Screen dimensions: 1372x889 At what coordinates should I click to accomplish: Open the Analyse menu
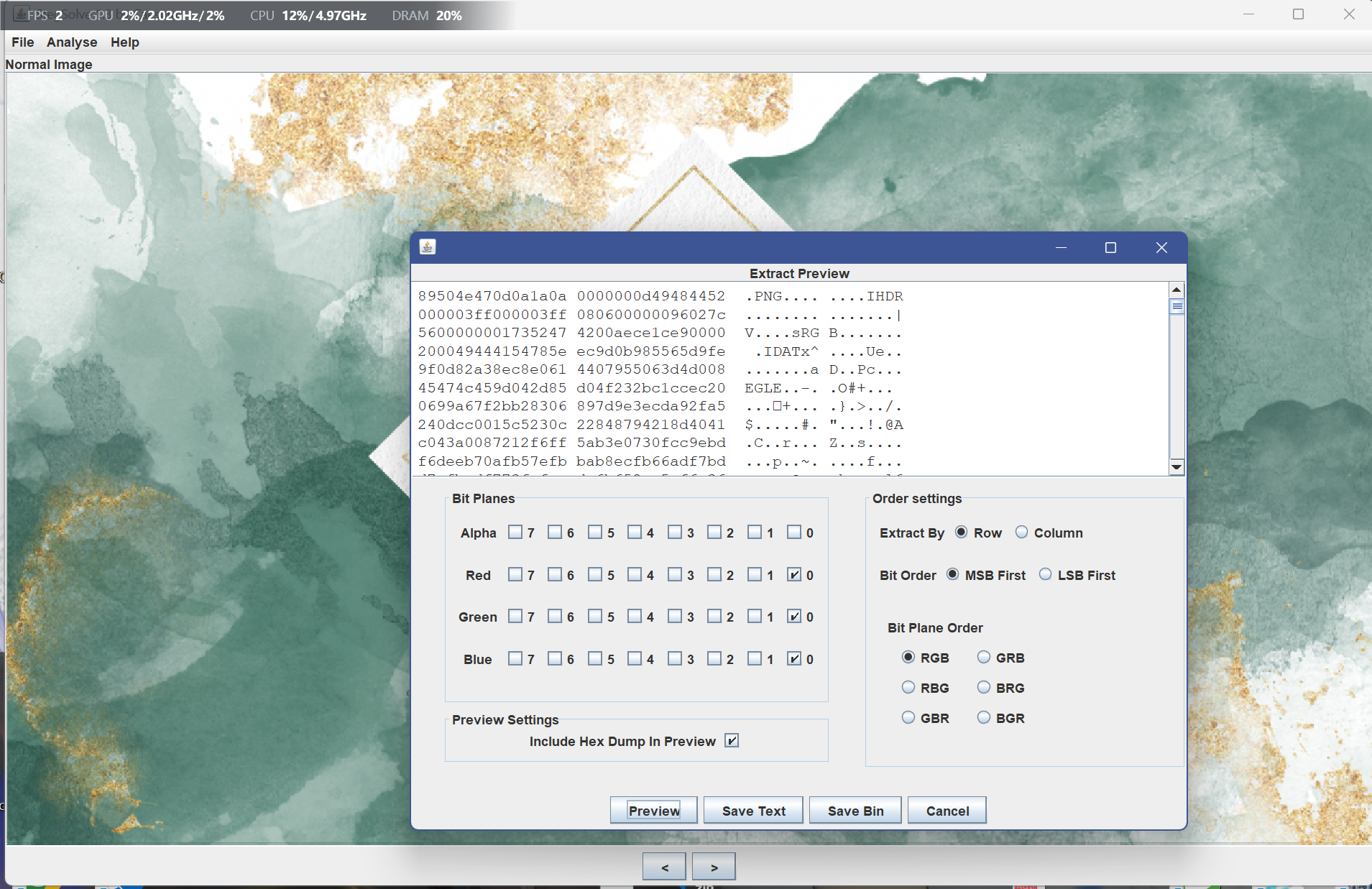[x=72, y=42]
